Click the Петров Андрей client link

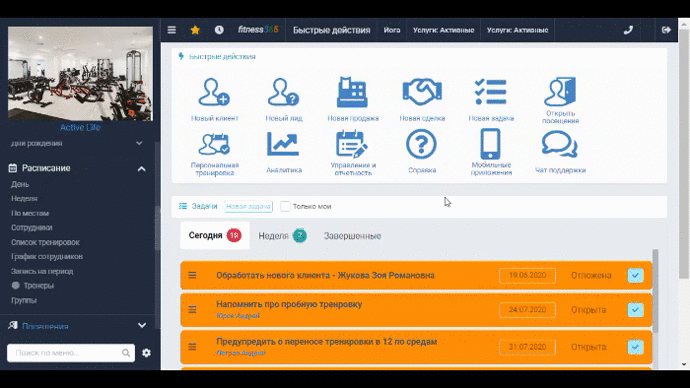(241, 353)
